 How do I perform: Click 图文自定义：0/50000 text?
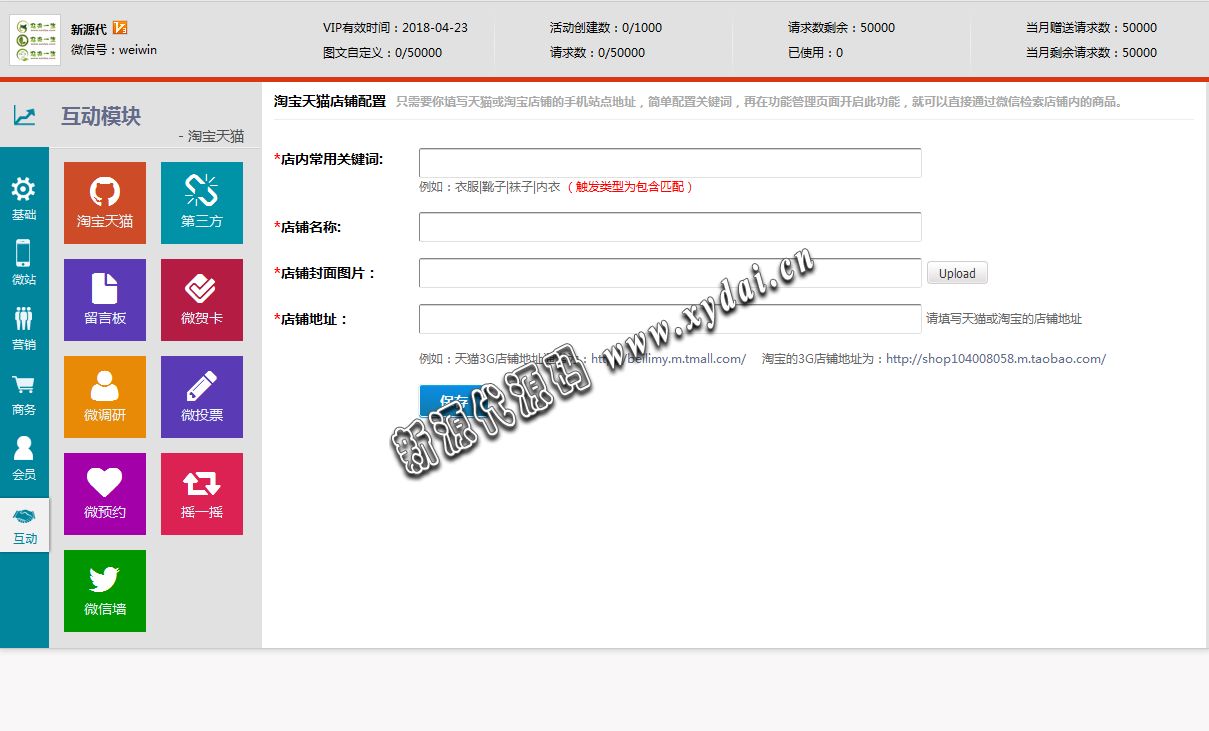pyautogui.click(x=382, y=53)
